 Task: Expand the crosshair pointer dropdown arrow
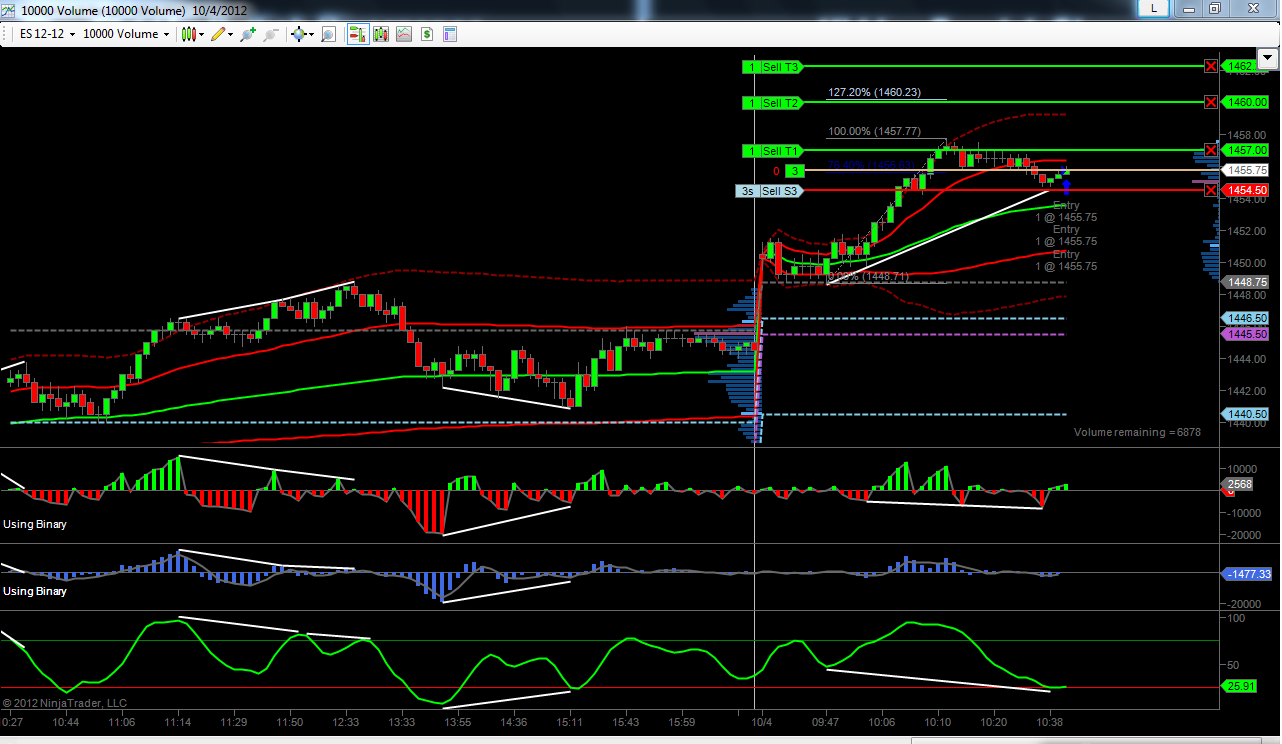311,34
